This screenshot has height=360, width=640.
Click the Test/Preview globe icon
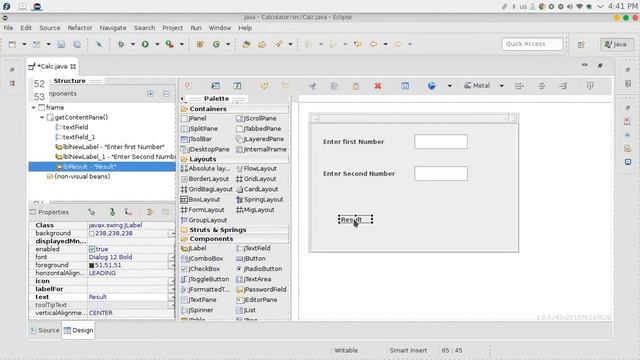[431, 86]
